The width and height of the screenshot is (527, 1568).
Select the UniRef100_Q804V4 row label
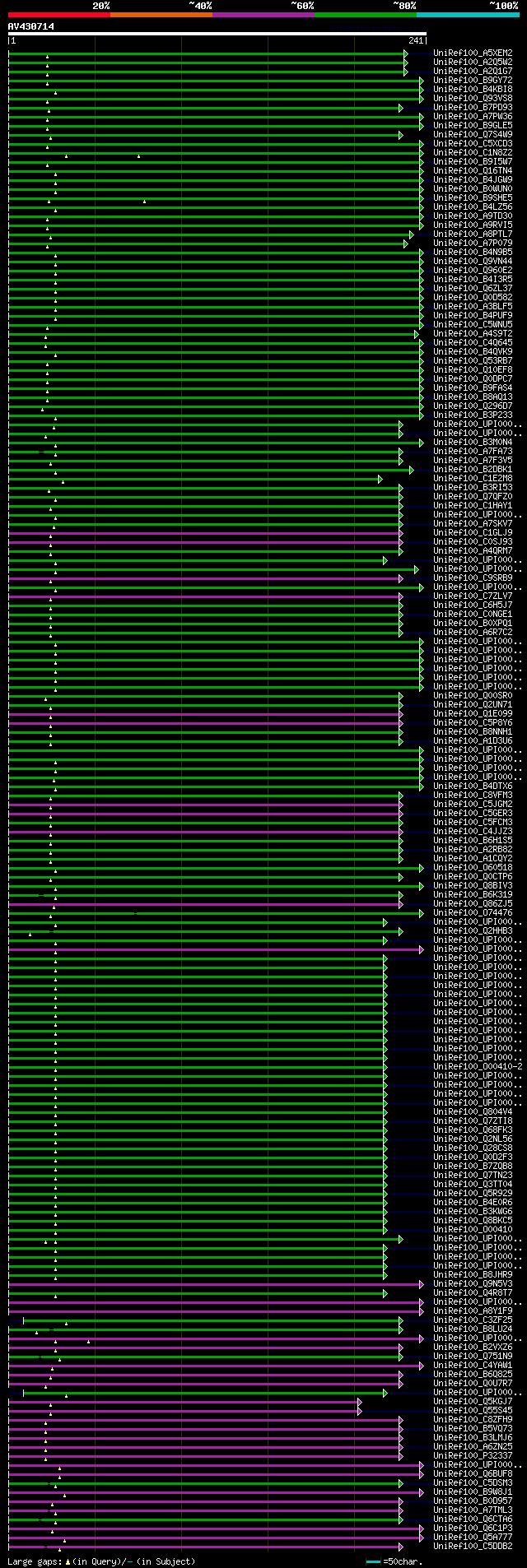tap(473, 1111)
